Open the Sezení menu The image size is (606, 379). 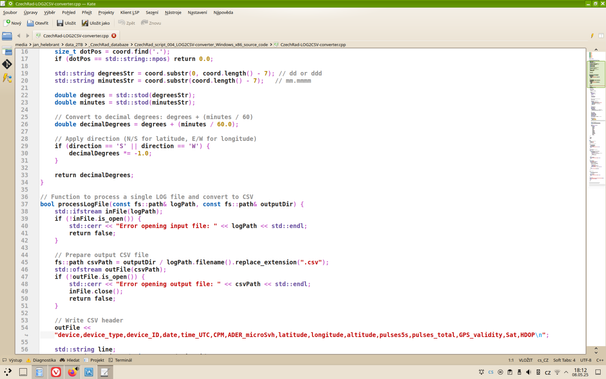pos(152,12)
